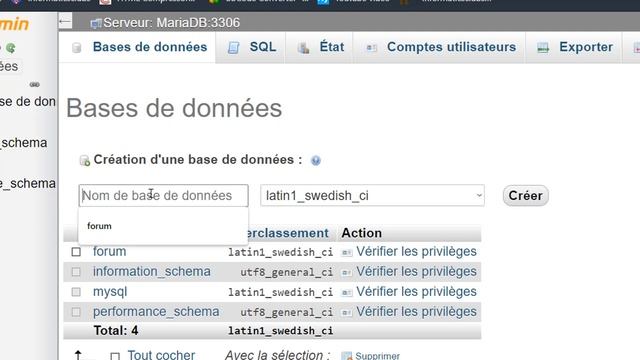Screen dimensions: 640x360
Task: Click the server icon beside Serveur: MariaDB:3306
Action: (96, 24)
